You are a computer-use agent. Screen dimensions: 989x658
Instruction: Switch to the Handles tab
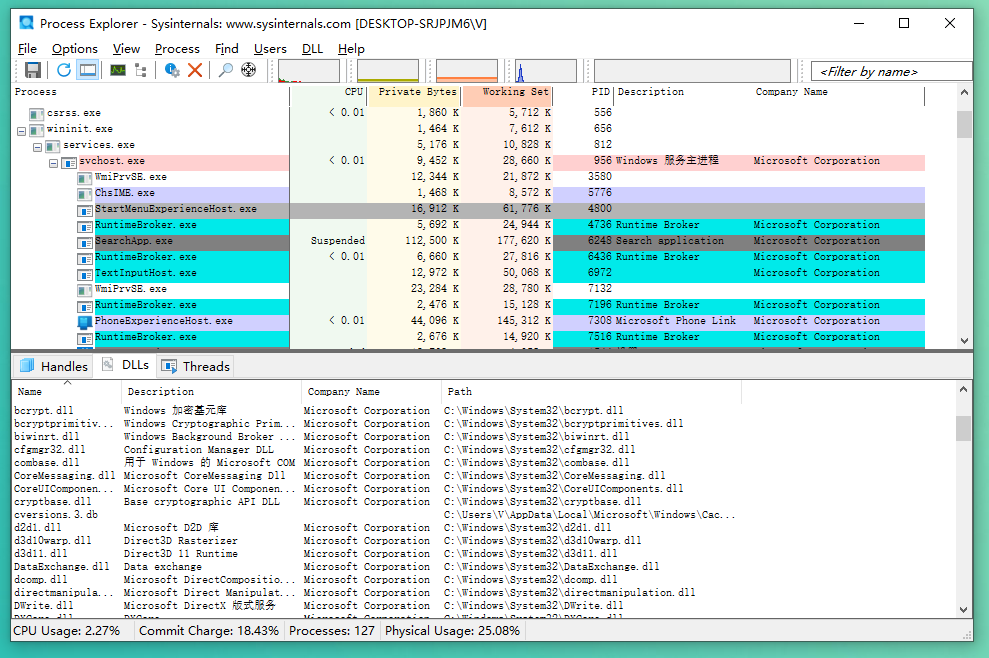pyautogui.click(x=54, y=366)
